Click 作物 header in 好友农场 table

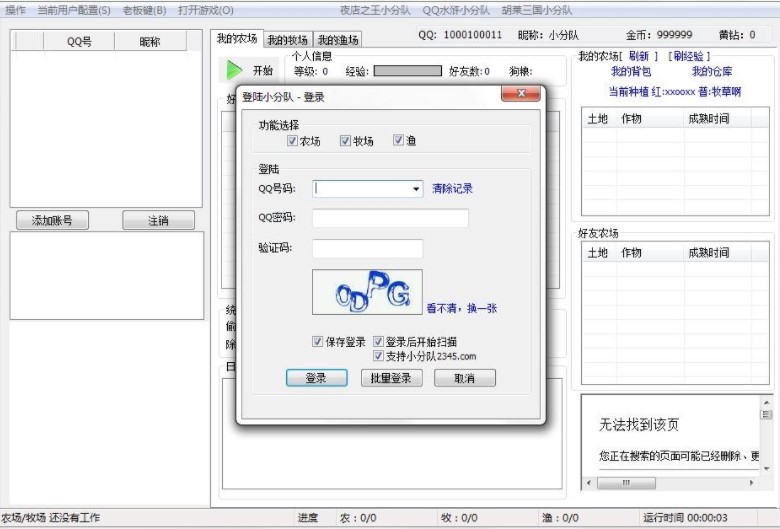tap(650, 253)
